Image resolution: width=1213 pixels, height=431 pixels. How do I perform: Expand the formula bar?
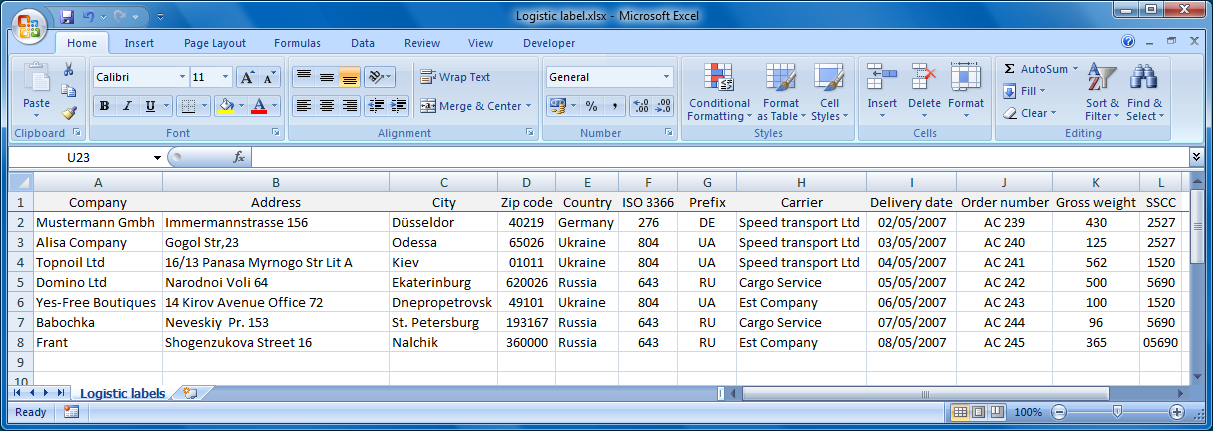point(1196,157)
